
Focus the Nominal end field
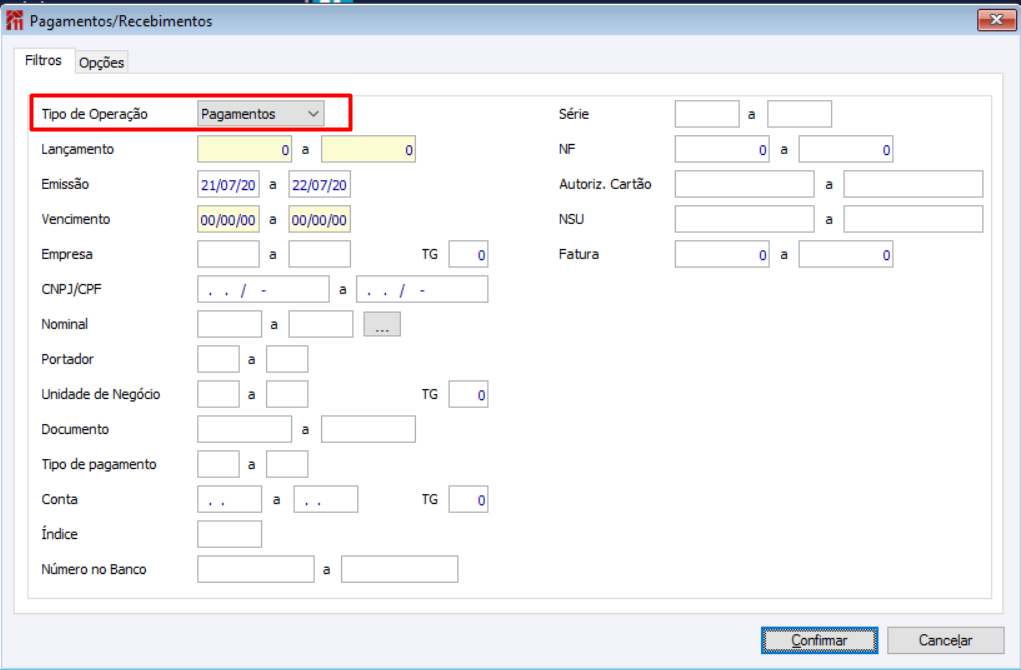pyautogui.click(x=320, y=324)
